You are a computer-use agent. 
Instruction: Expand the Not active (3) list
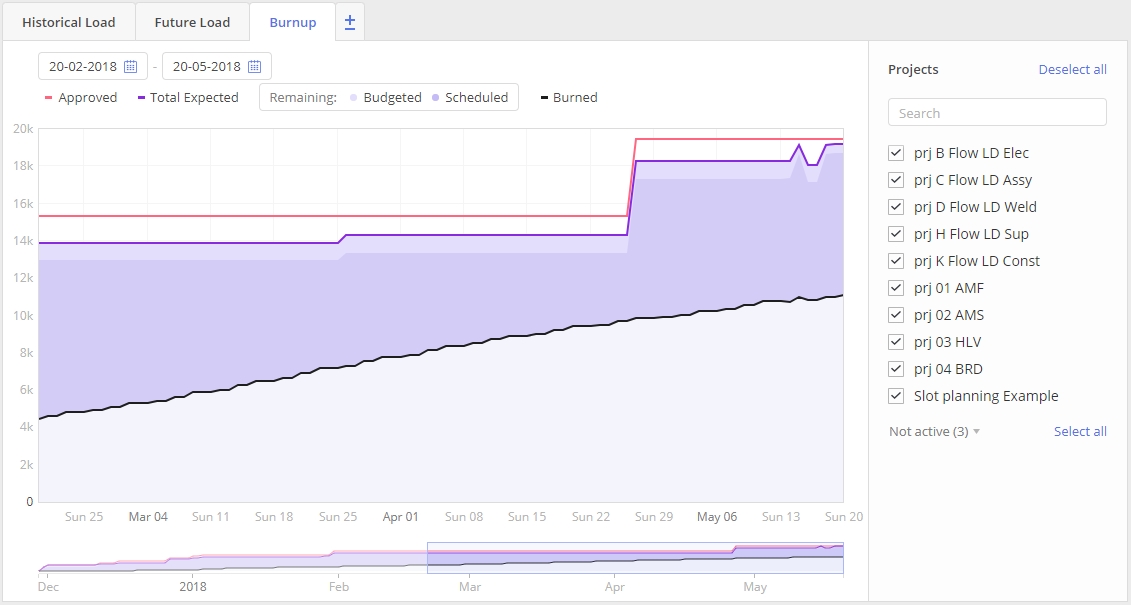click(934, 431)
